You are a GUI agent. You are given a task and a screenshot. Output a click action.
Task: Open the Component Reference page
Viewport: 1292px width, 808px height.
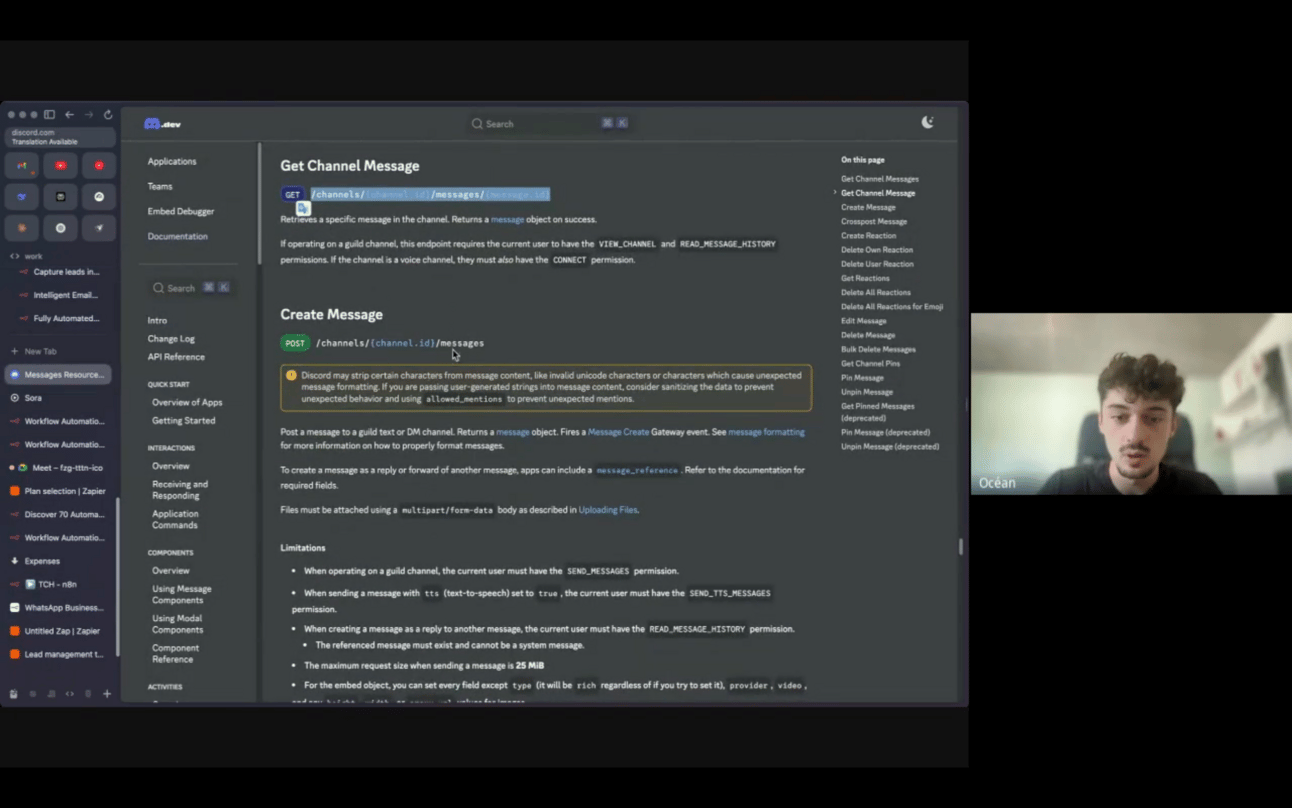[175, 654]
